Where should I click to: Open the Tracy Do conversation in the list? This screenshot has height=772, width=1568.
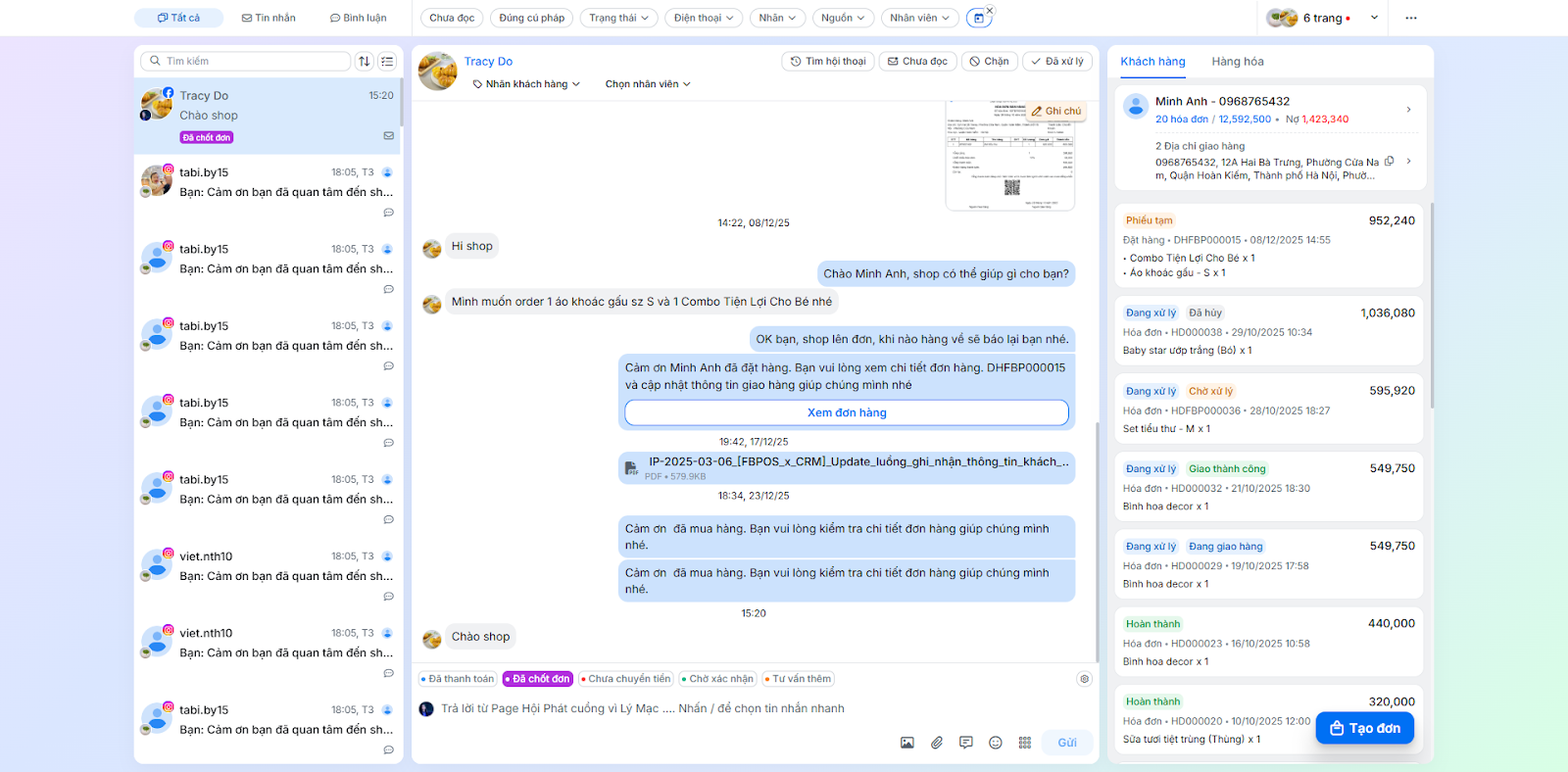(268, 116)
